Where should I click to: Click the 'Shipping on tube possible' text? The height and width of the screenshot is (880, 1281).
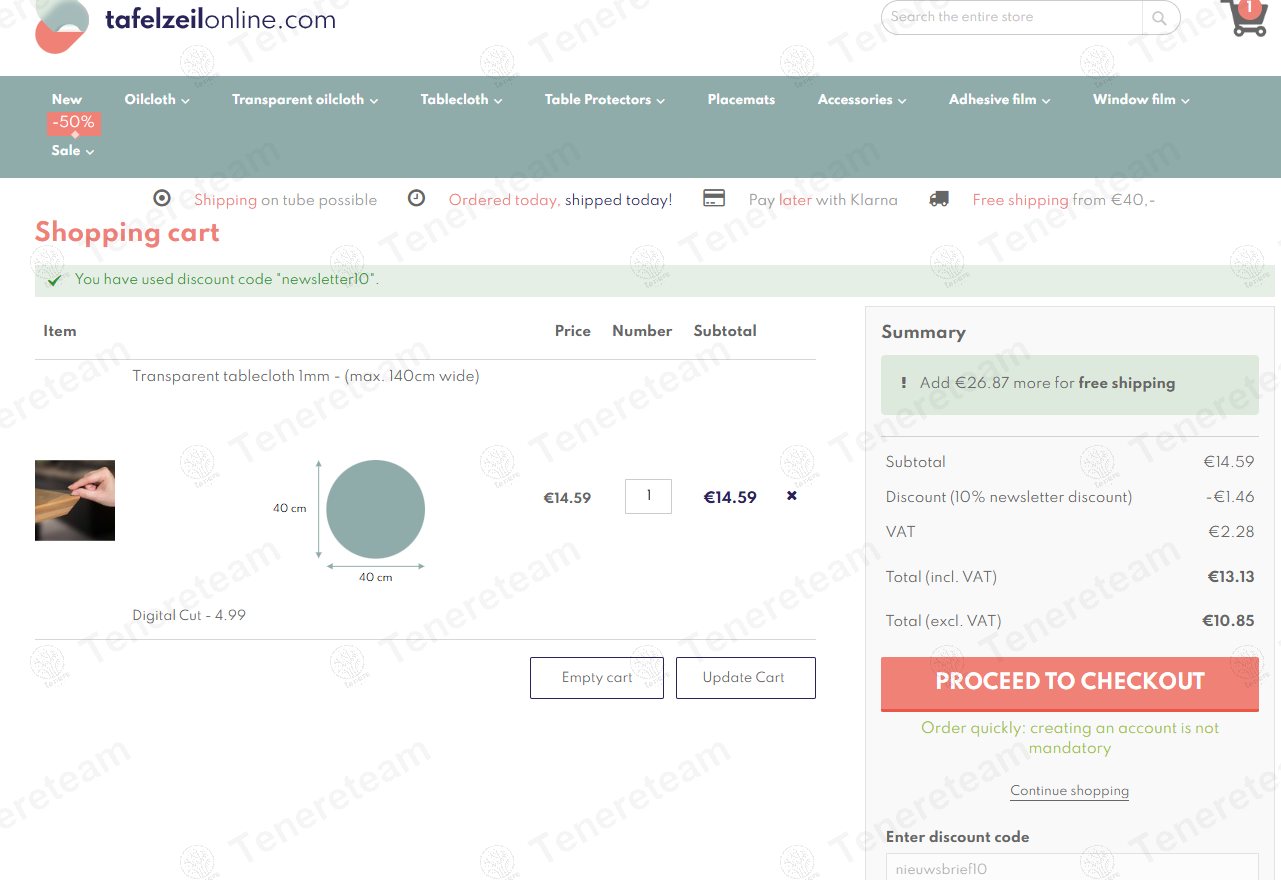285,200
